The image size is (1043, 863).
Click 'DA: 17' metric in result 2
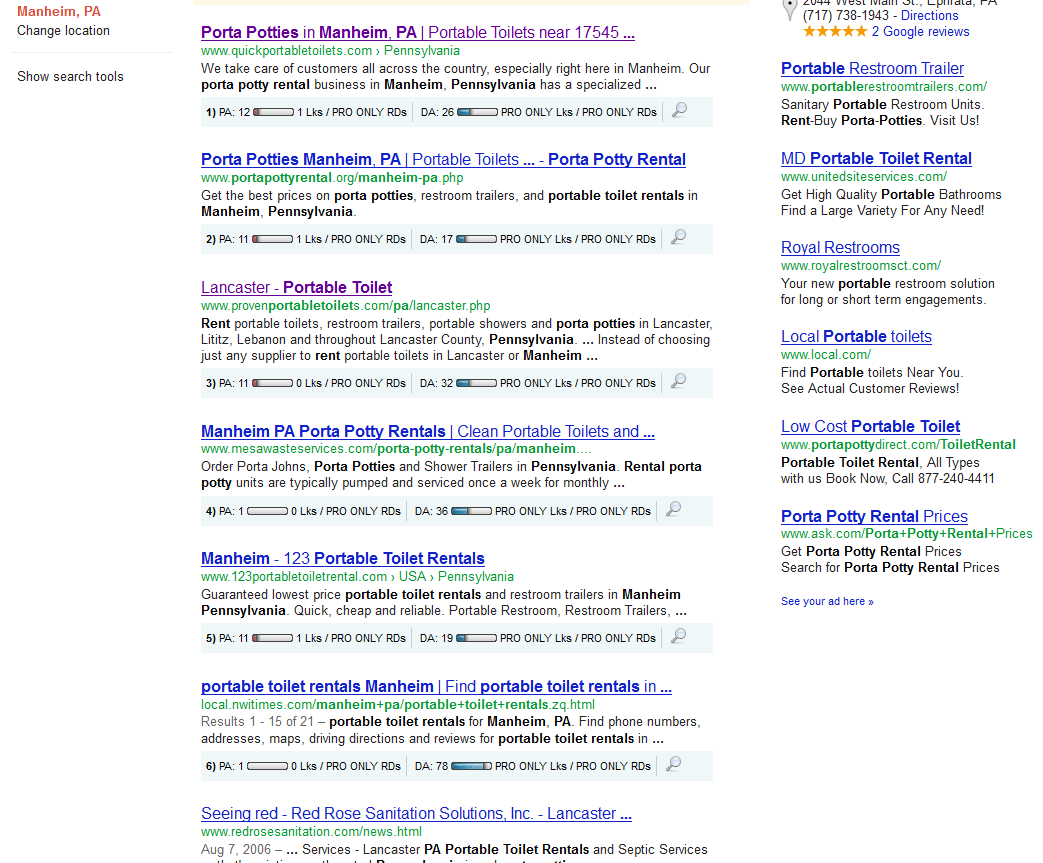click(x=436, y=240)
